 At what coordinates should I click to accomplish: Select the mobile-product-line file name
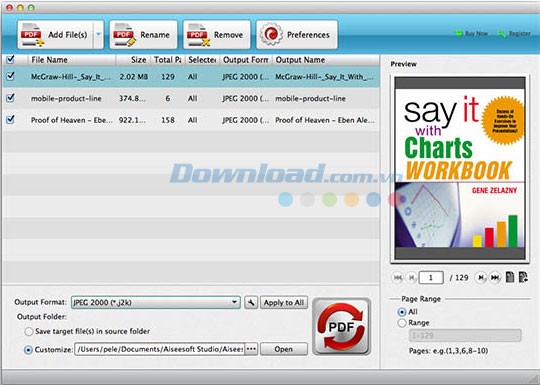[x=66, y=98]
